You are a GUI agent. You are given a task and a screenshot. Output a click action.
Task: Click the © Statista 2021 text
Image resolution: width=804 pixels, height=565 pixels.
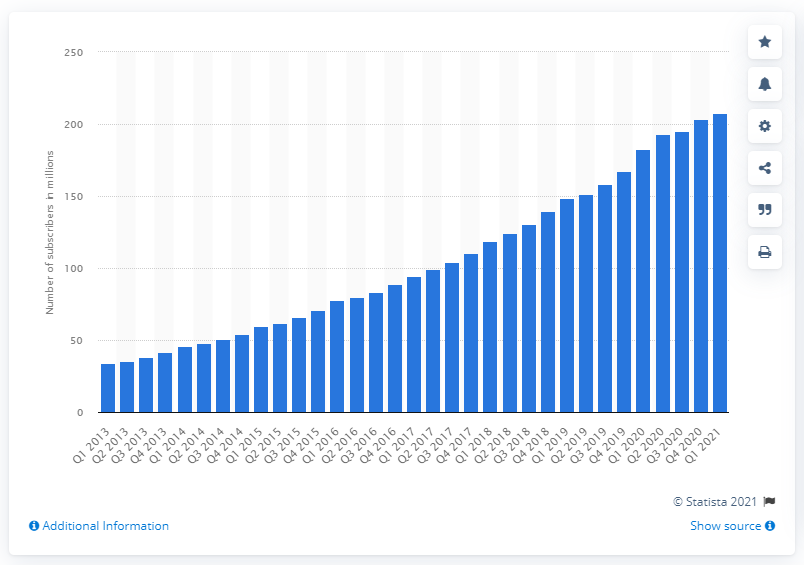click(715, 501)
